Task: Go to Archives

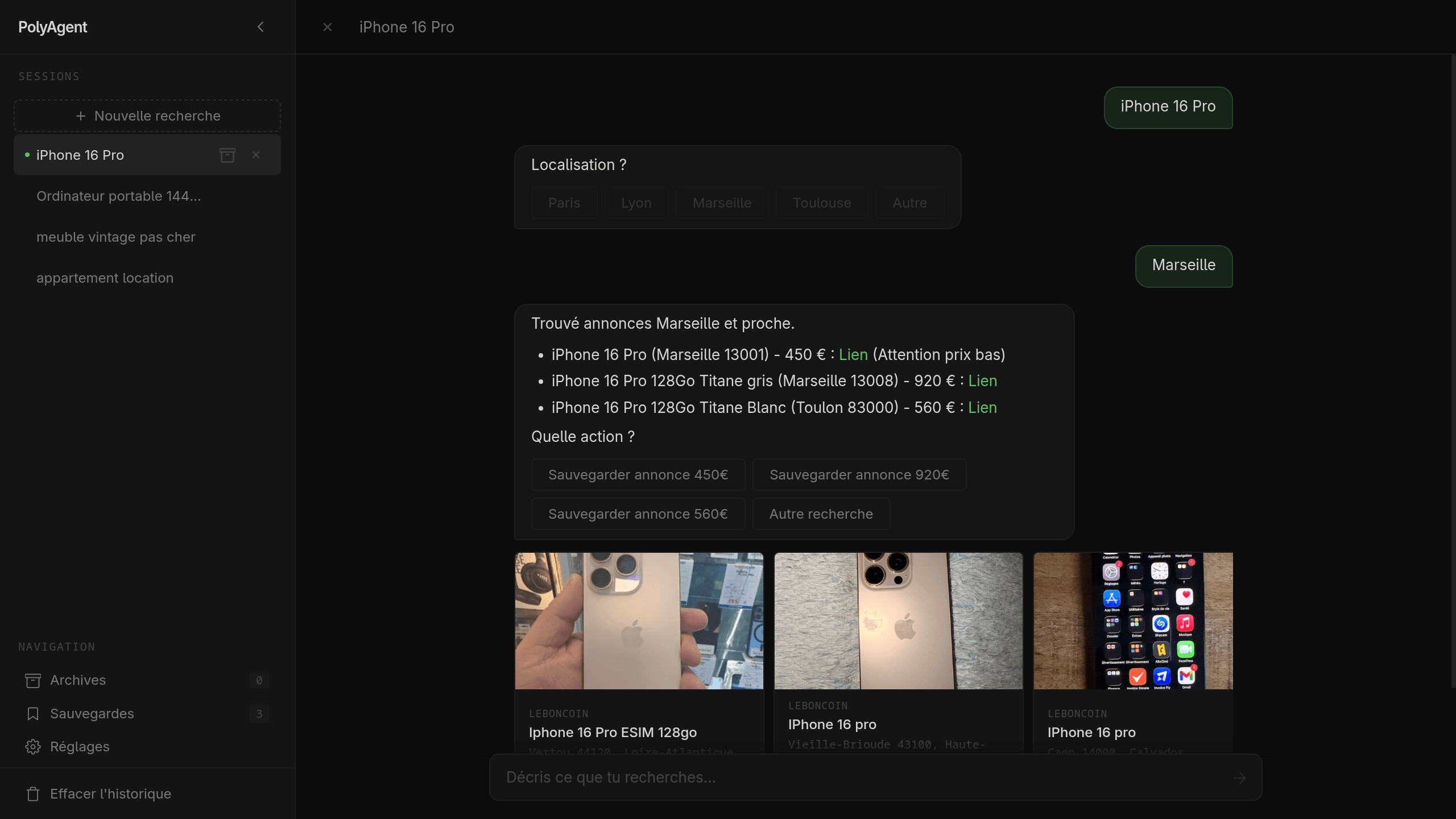Action: pyautogui.click(x=147, y=680)
